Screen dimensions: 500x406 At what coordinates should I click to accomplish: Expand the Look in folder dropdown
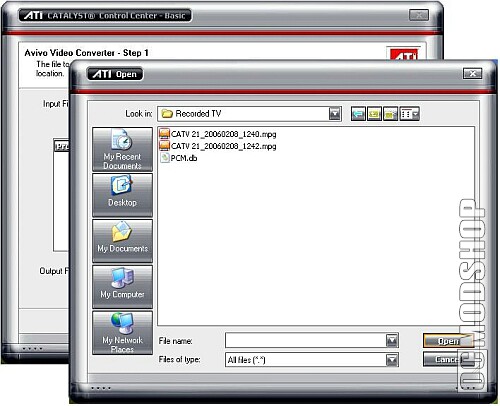[x=335, y=114]
